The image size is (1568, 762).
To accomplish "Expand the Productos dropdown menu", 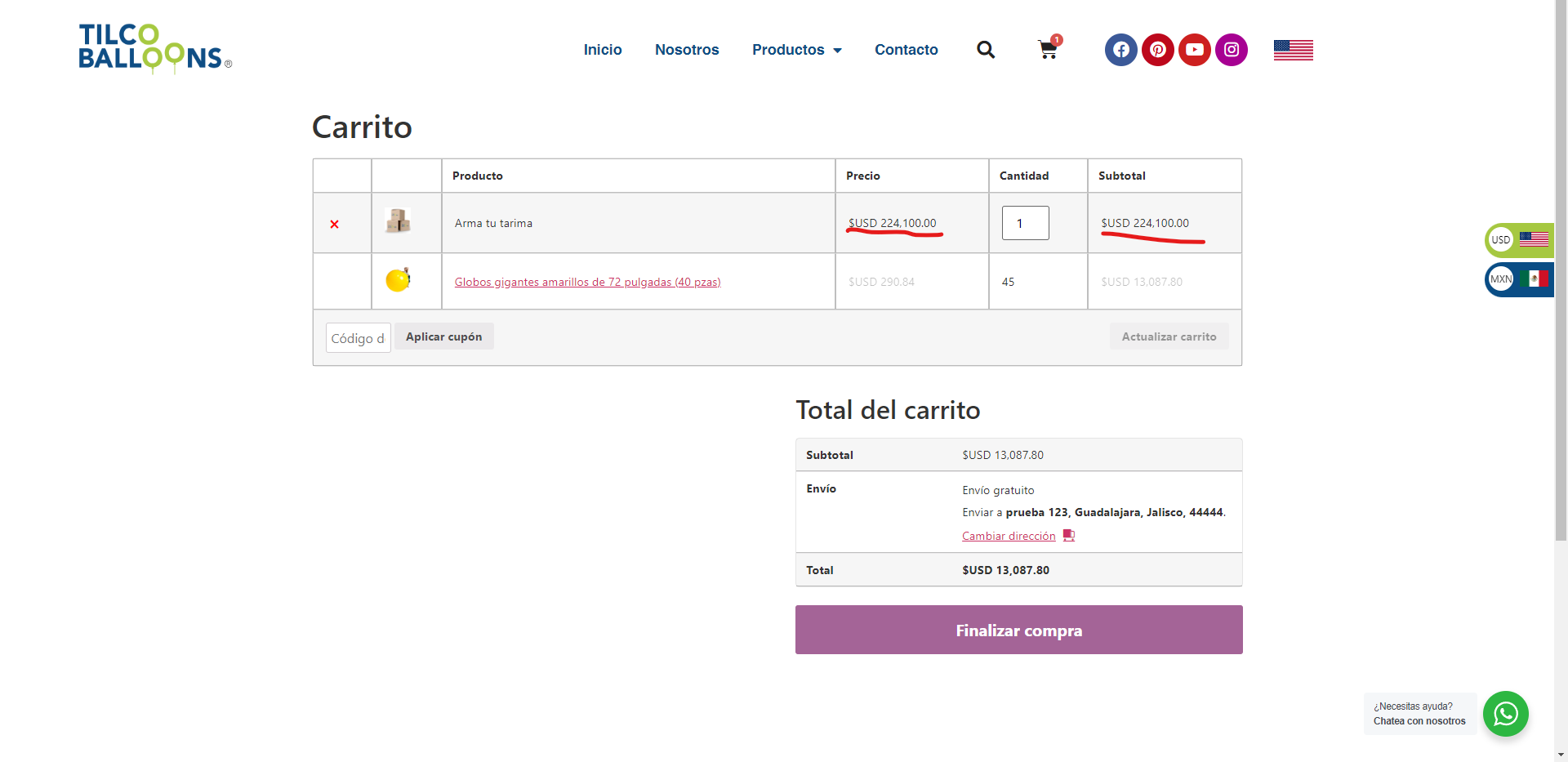I will click(x=796, y=50).
